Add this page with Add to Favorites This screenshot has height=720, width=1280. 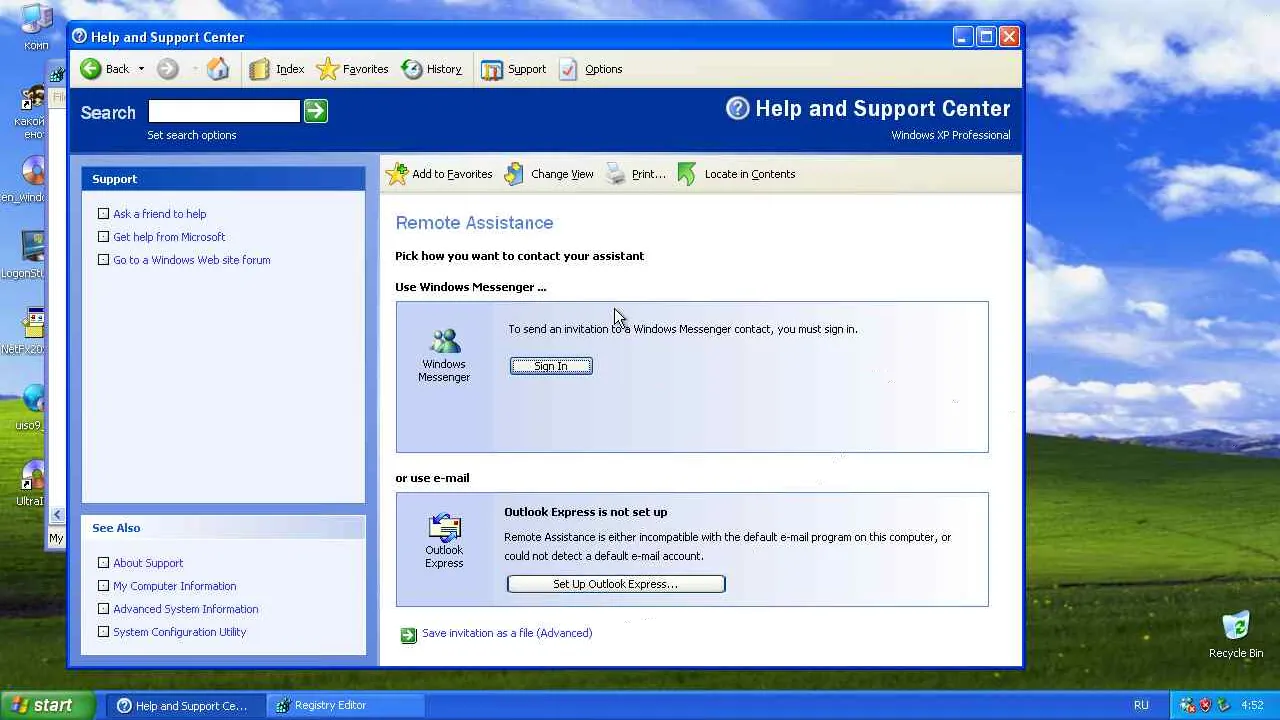[439, 174]
